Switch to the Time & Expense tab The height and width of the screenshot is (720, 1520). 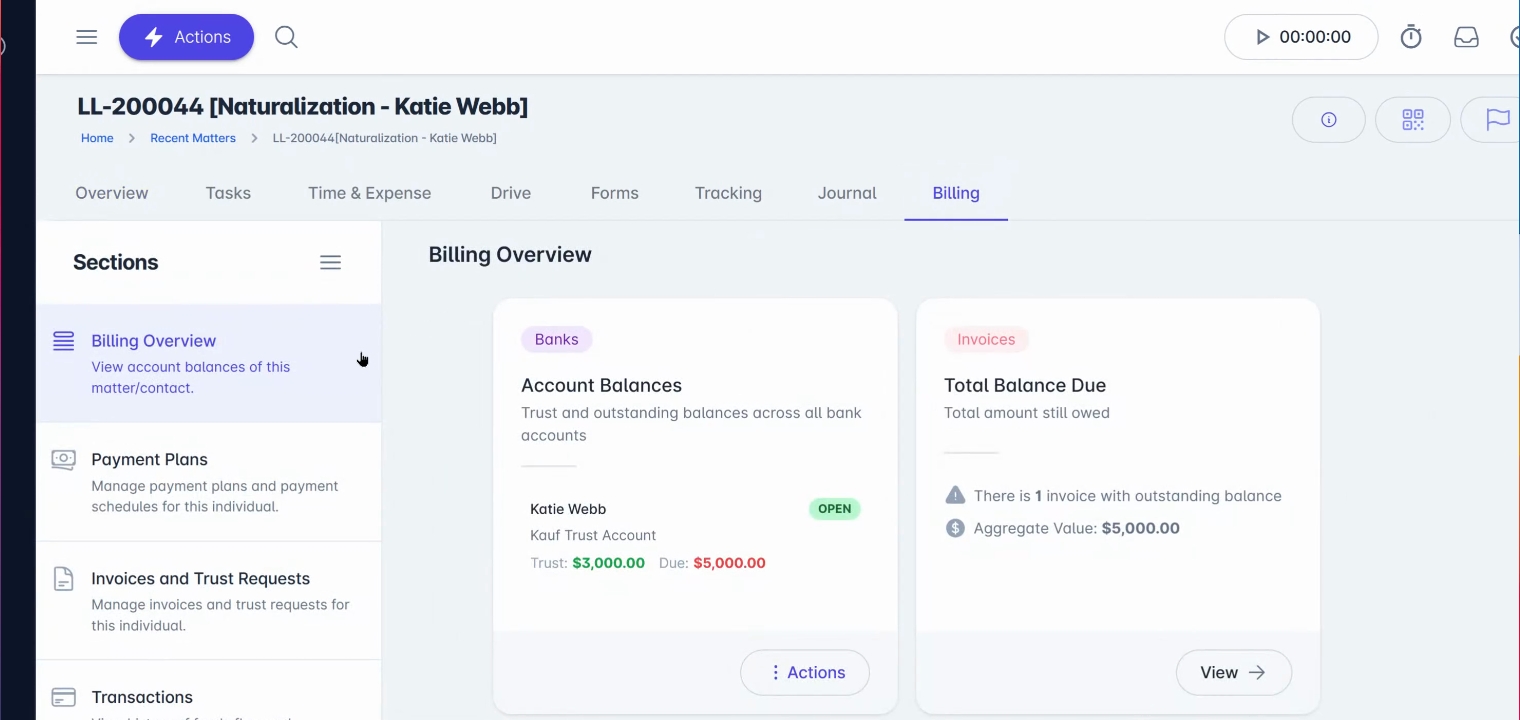pyautogui.click(x=369, y=193)
